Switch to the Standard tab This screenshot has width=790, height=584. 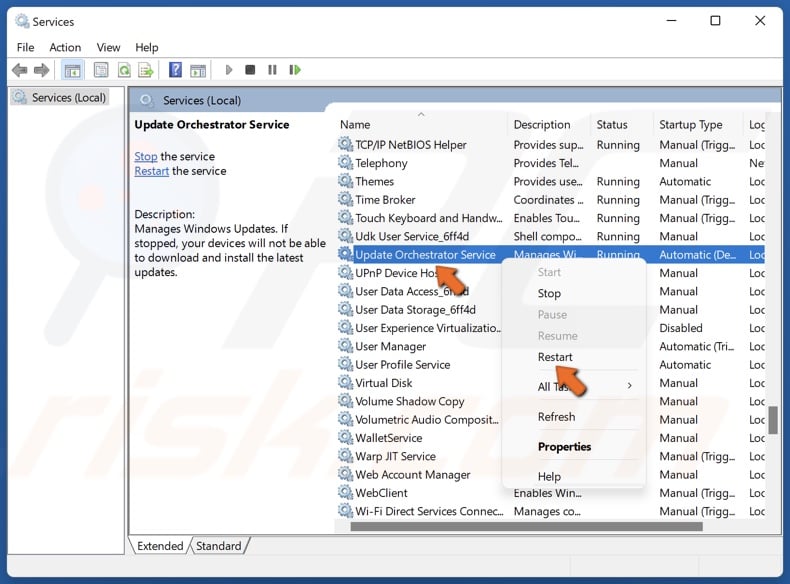coord(219,546)
